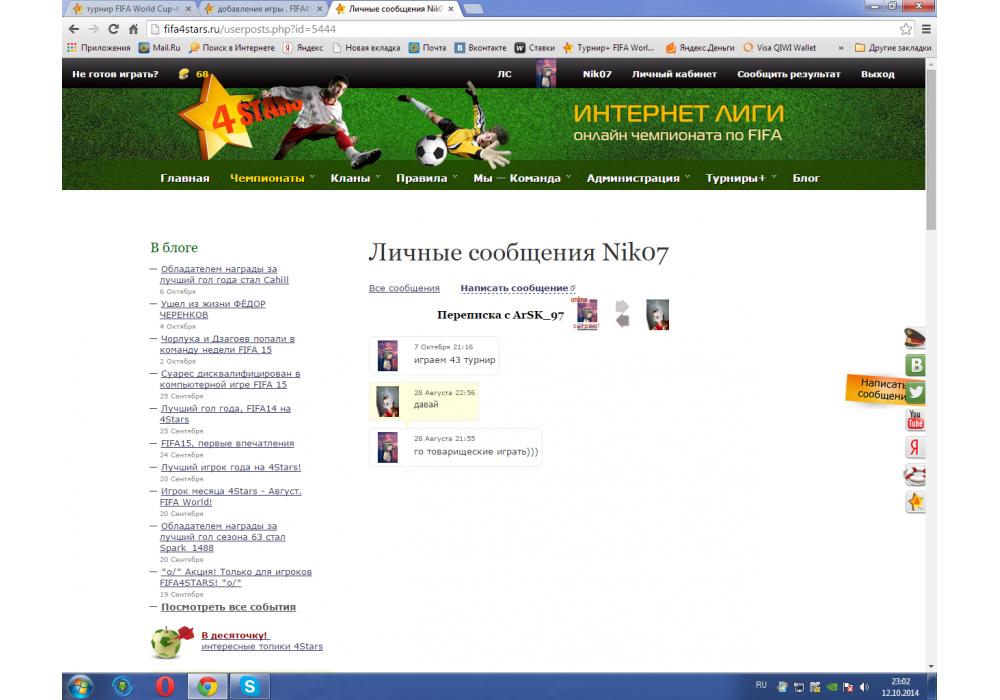Image resolution: width=1000 pixels, height=700 pixels.
Task: Open the 'Турниры+' dropdown menu
Action: tap(740, 178)
